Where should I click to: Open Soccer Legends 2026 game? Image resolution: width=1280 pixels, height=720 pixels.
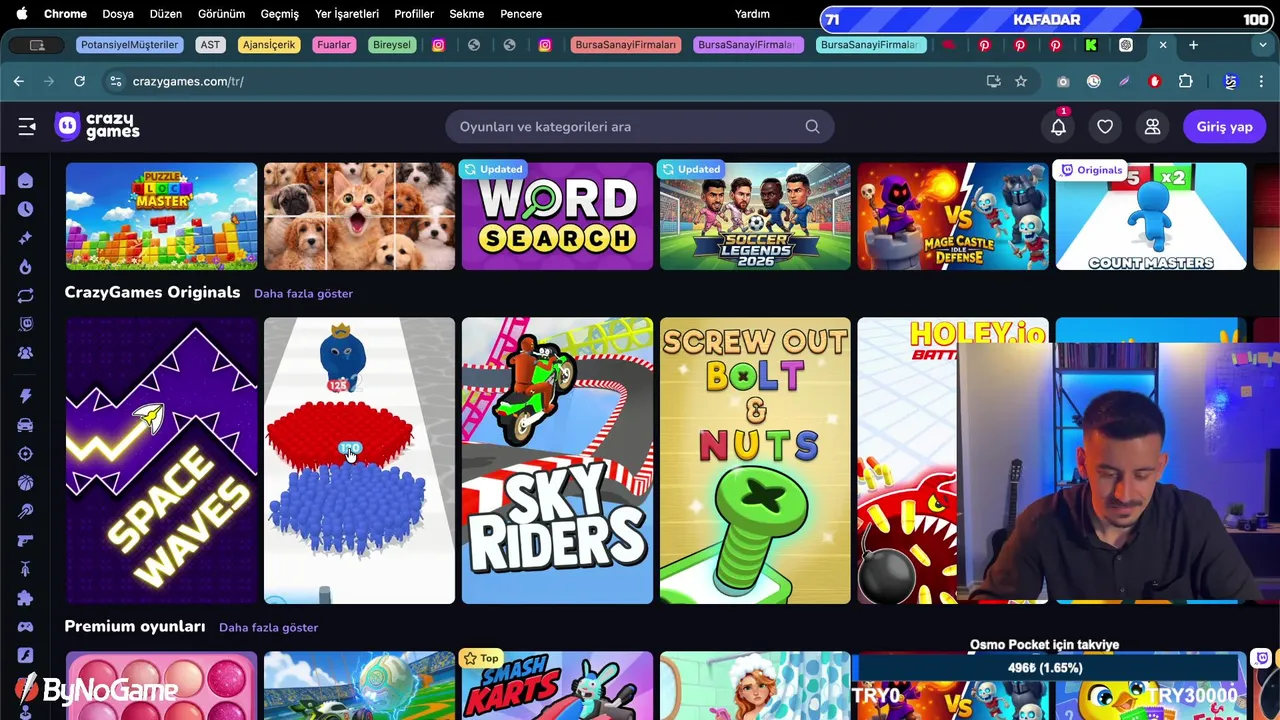755,216
